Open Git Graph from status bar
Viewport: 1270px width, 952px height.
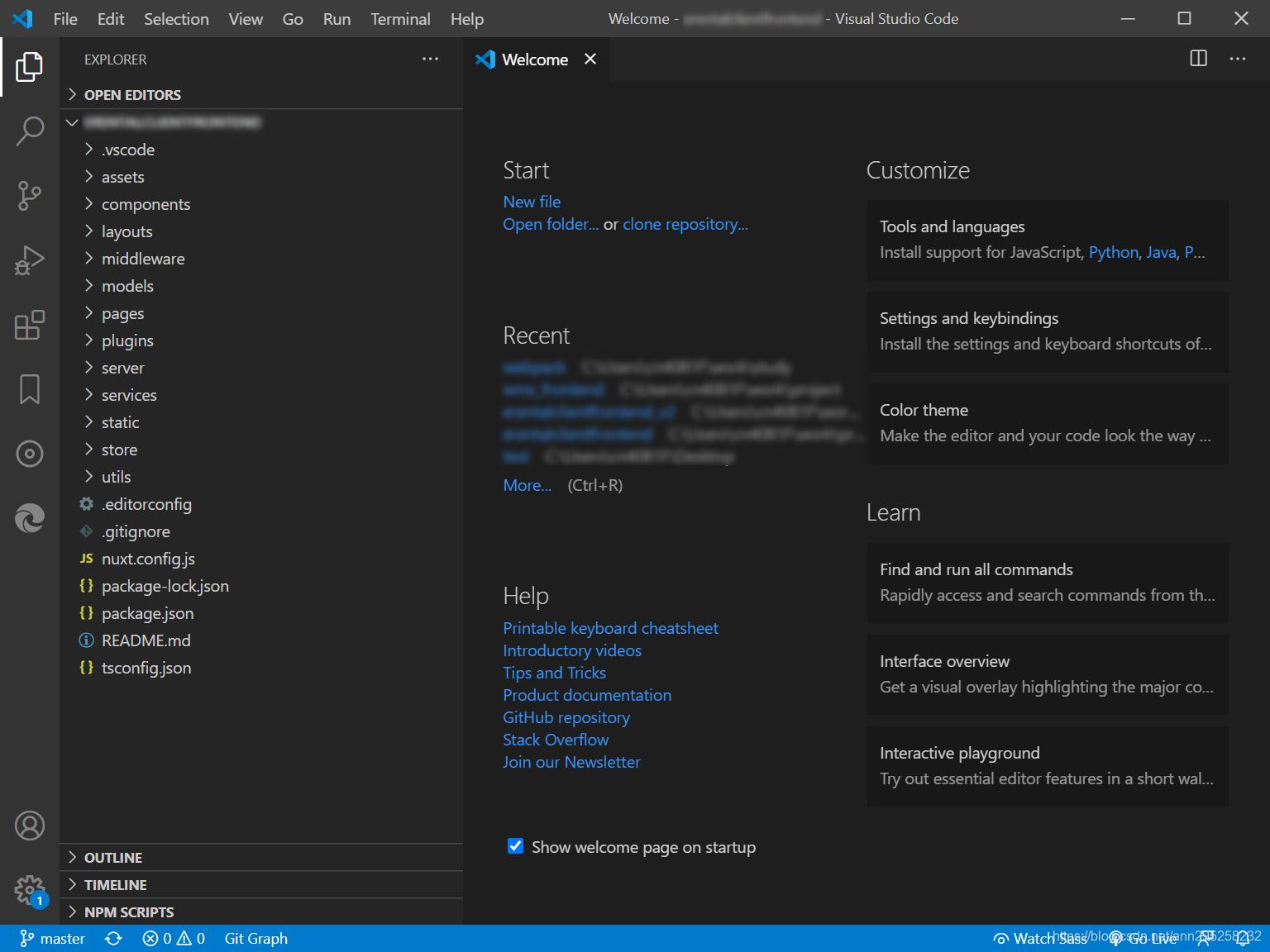pos(256,939)
